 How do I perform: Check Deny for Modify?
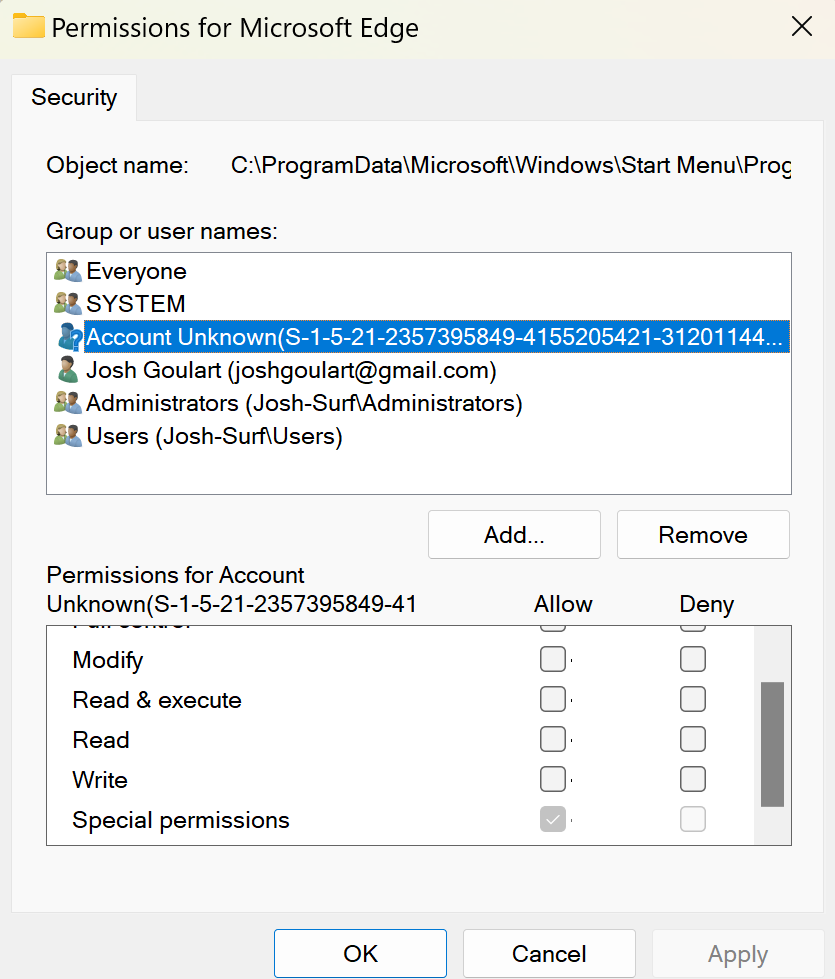click(x=693, y=659)
